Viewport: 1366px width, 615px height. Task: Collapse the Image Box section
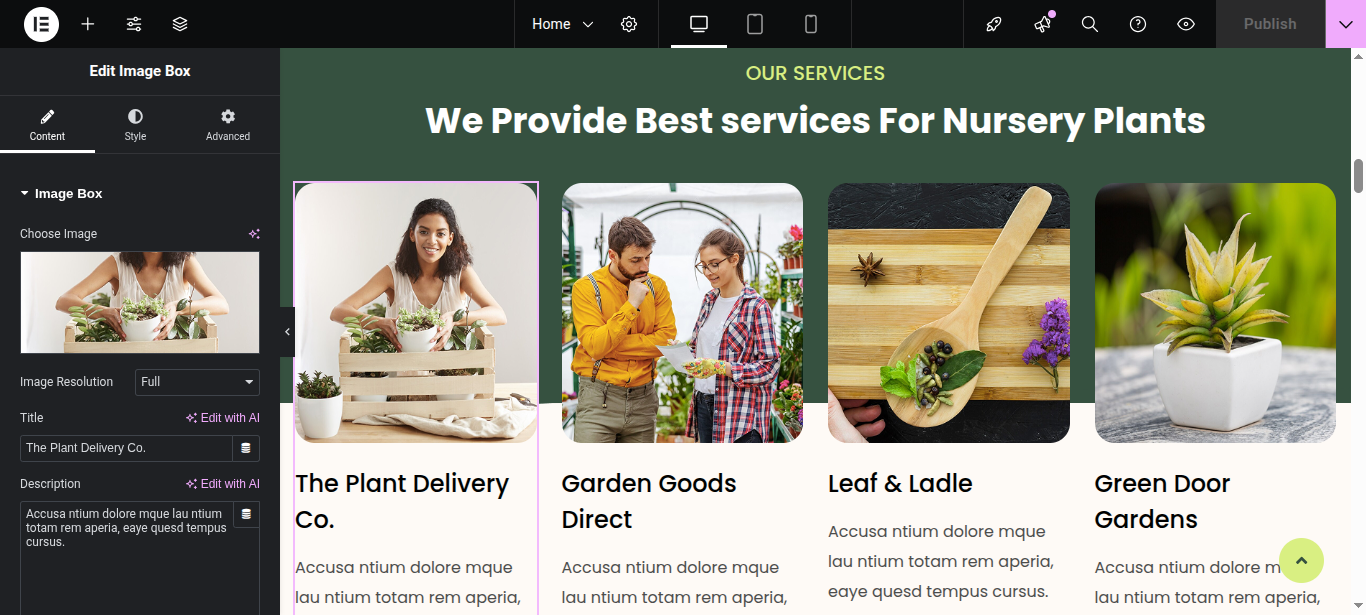(x=61, y=194)
